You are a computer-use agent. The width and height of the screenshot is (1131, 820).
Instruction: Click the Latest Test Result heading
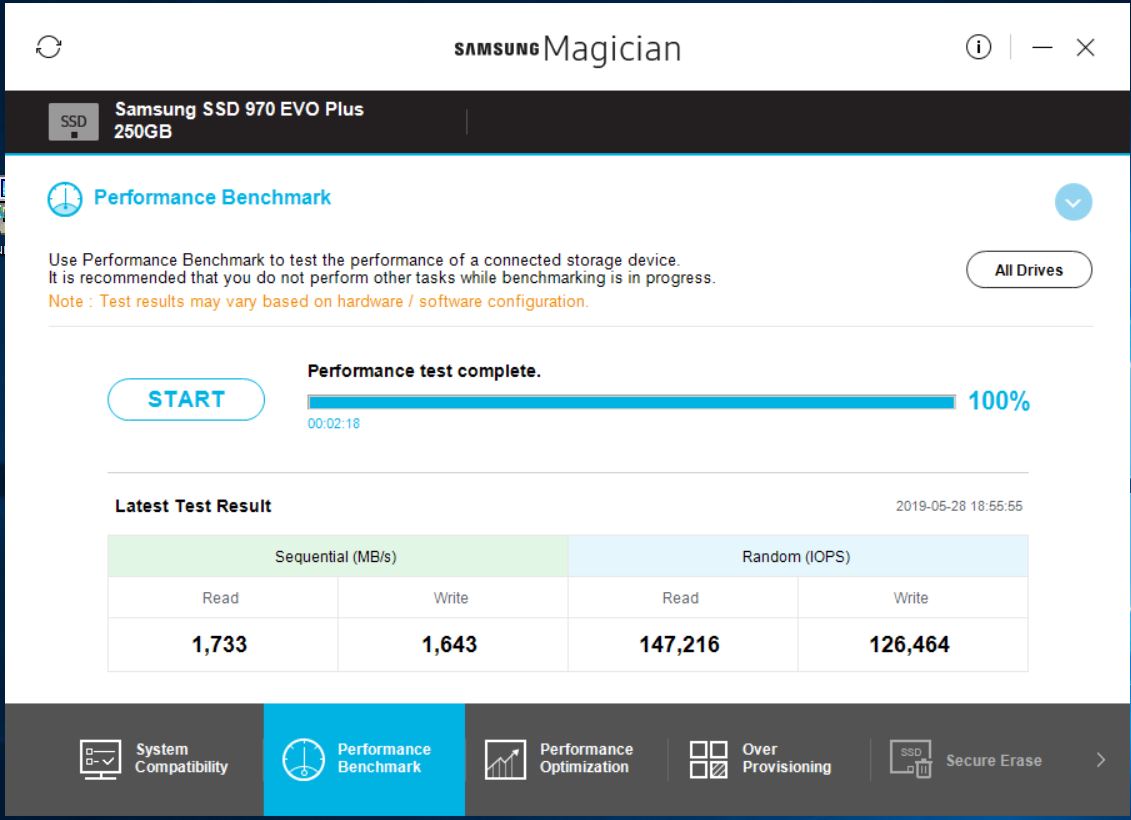[x=193, y=506]
